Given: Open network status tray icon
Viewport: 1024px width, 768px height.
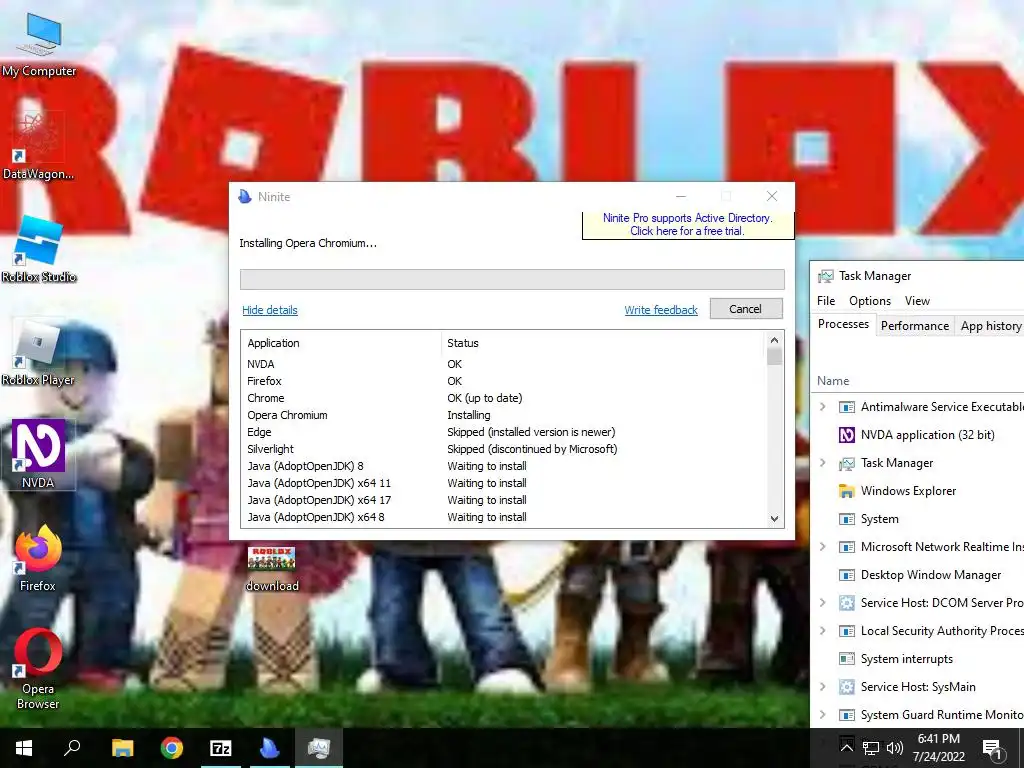Looking at the screenshot, I should pos(871,748).
